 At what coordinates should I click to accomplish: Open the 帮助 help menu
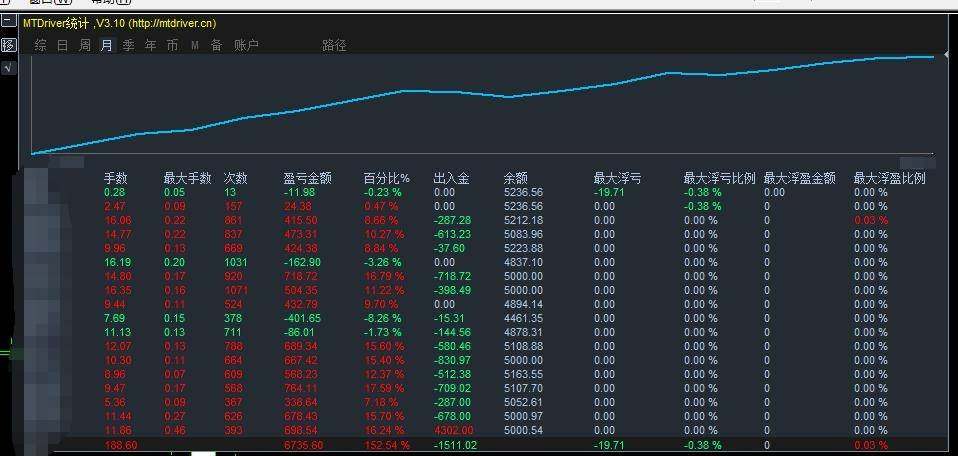(x=110, y=2)
